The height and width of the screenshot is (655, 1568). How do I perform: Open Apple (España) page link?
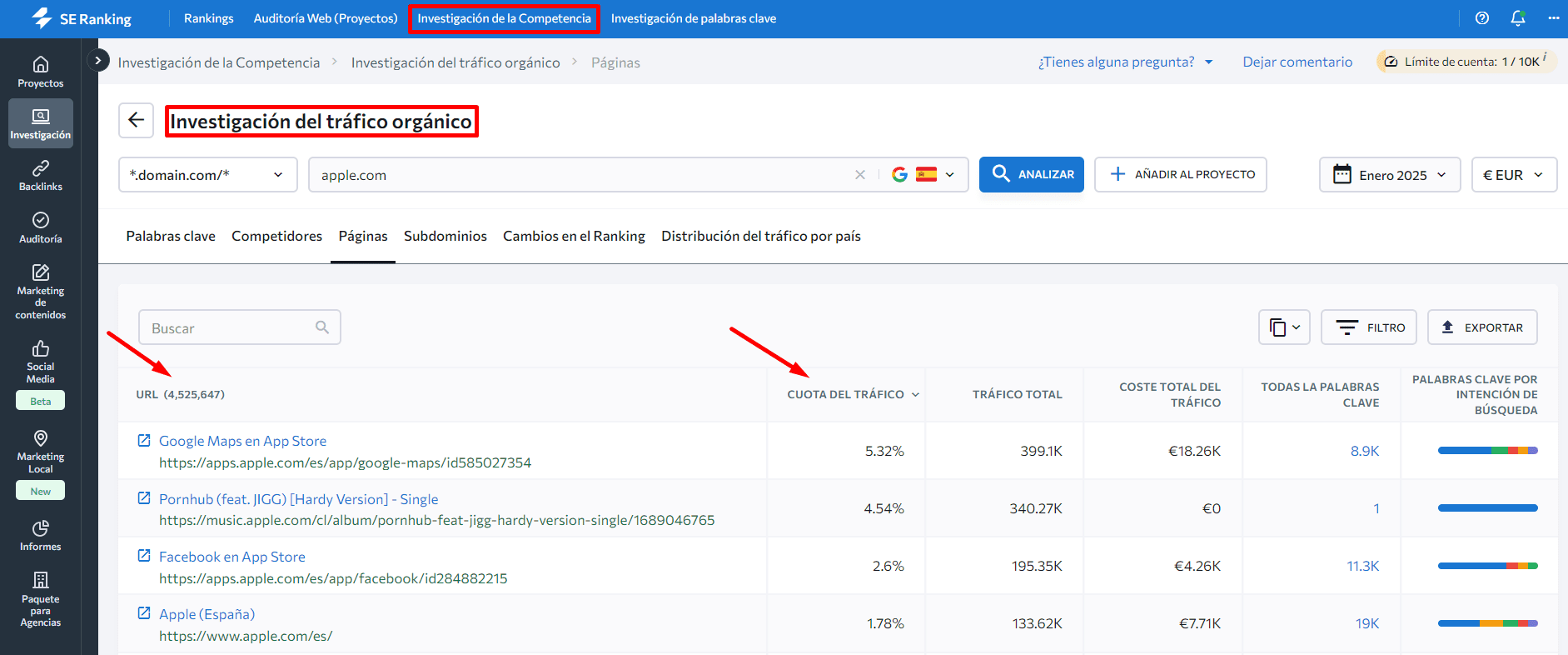(x=207, y=614)
